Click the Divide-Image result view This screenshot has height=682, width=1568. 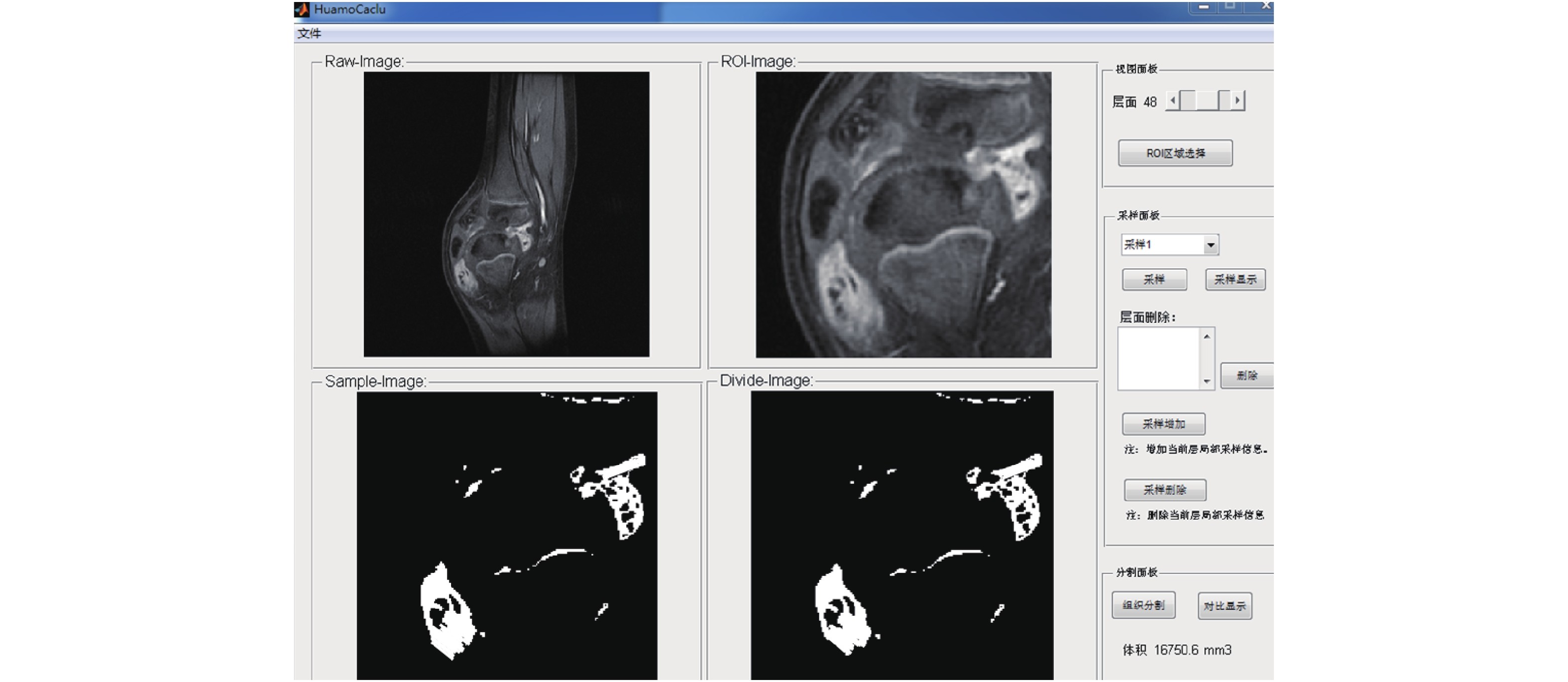click(901, 535)
